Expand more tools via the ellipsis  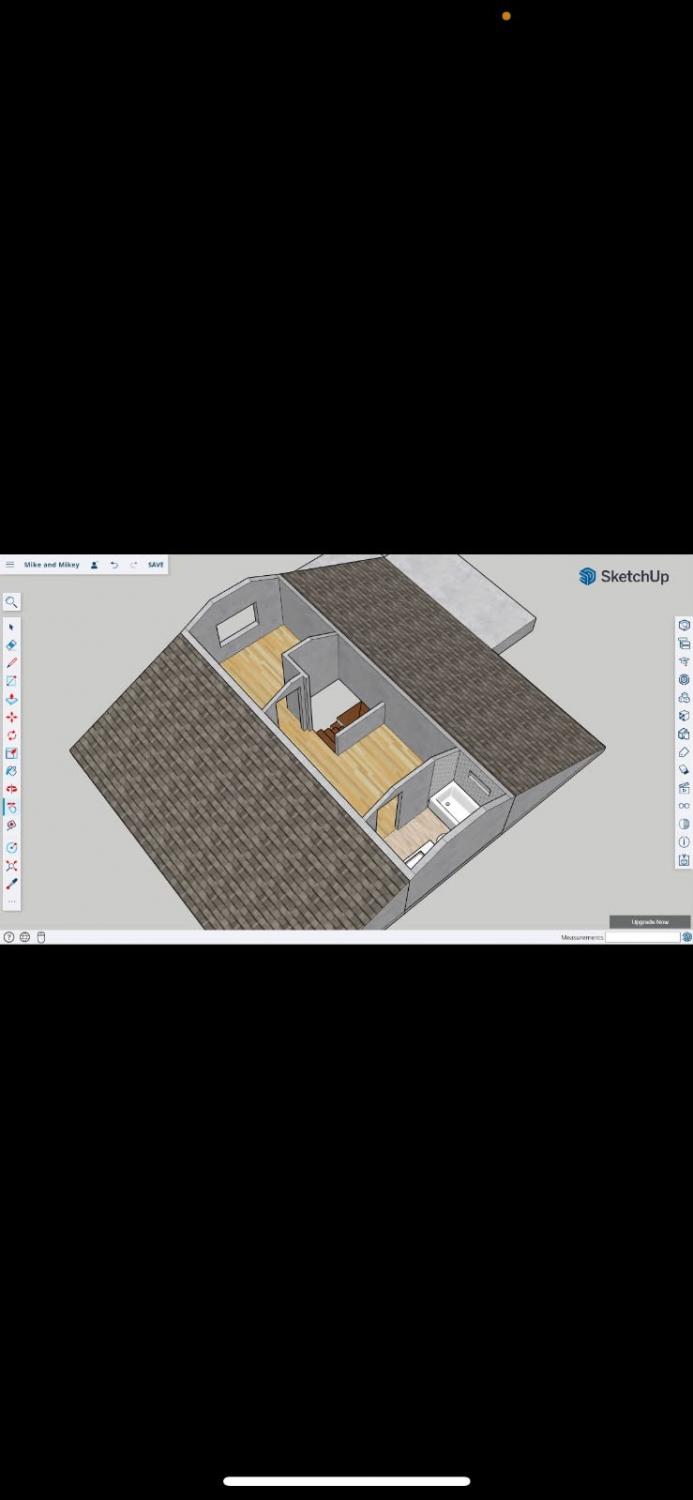(12, 901)
